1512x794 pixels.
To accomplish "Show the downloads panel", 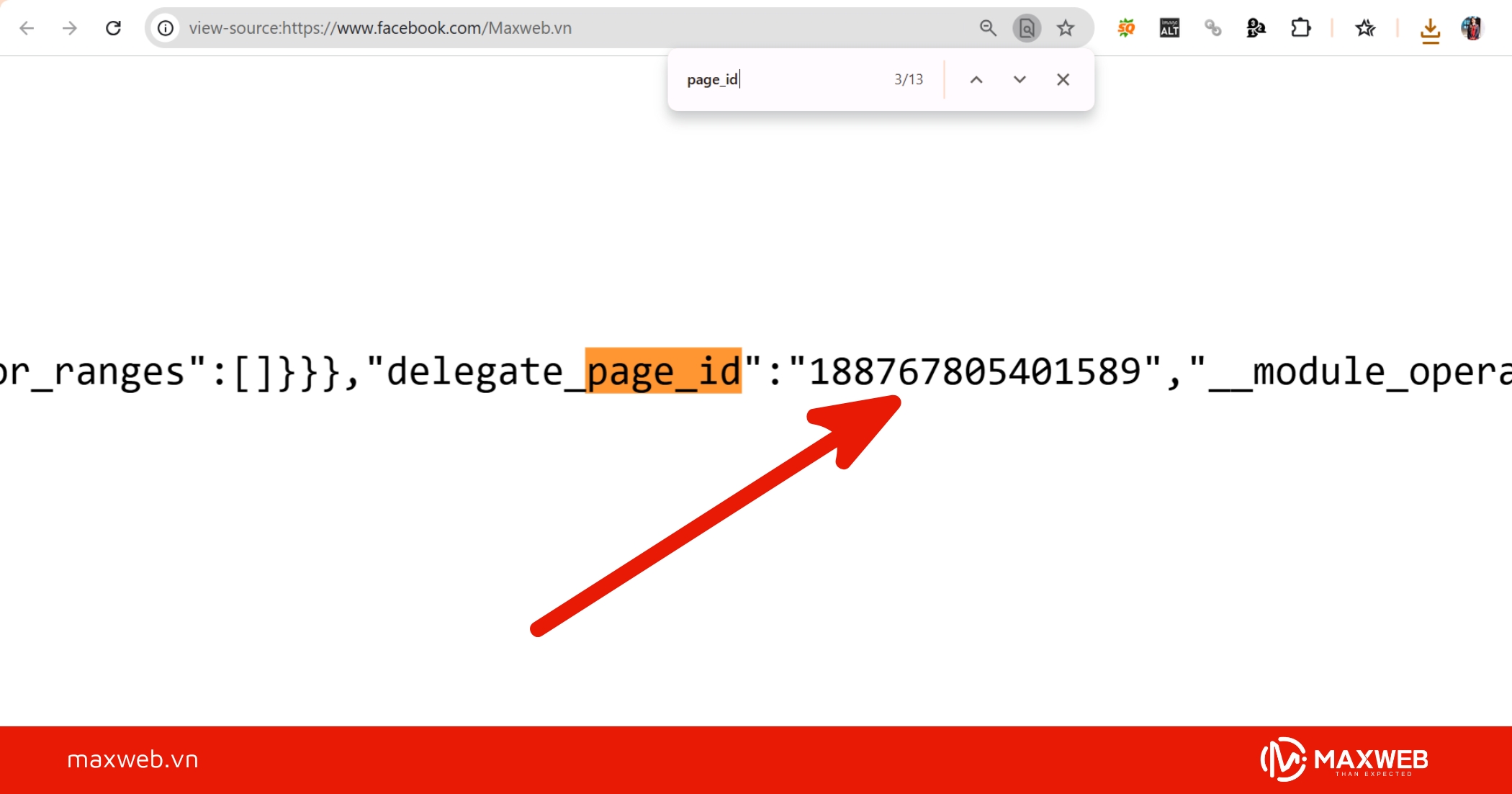I will point(1430,30).
